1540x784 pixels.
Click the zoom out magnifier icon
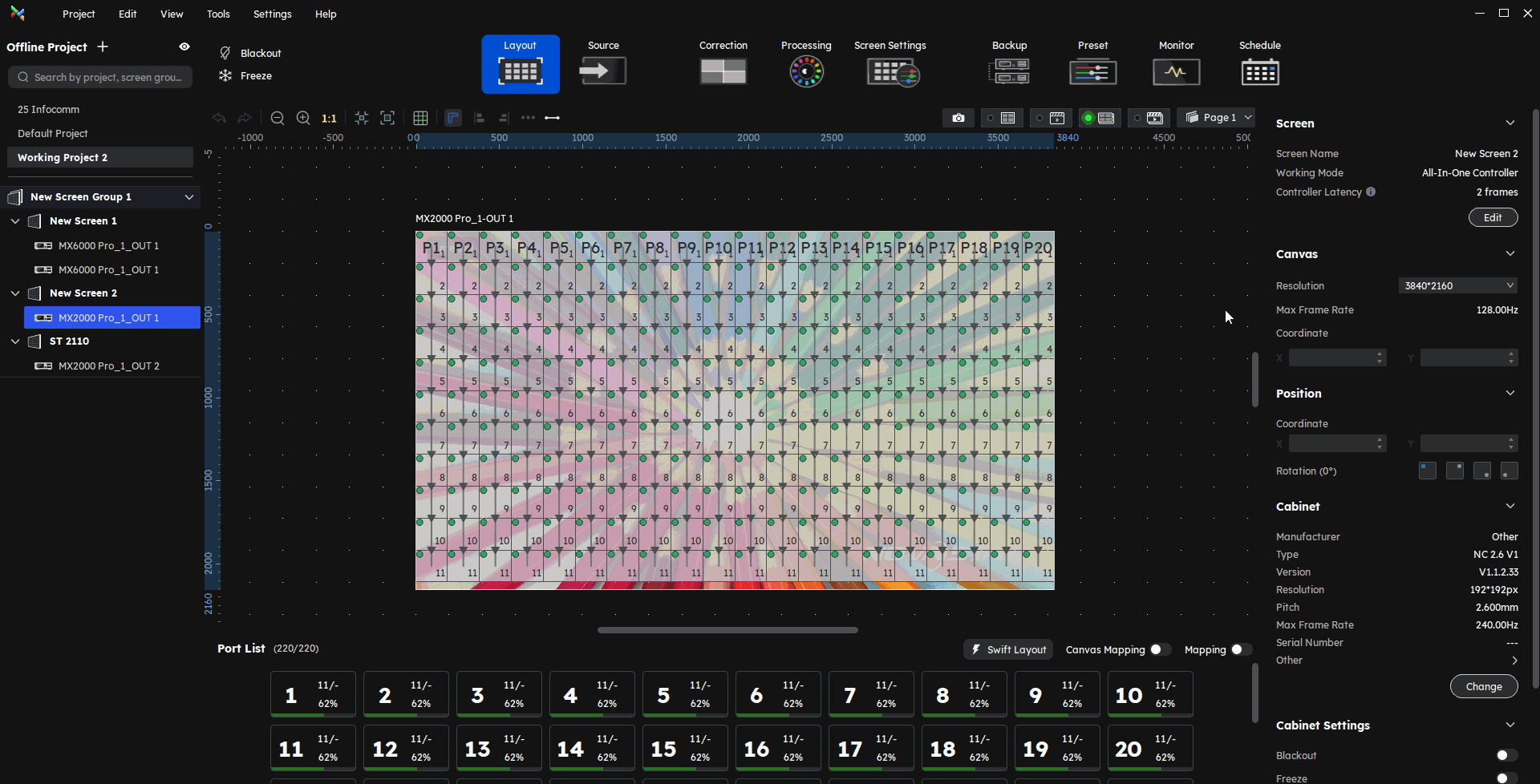[x=278, y=118]
